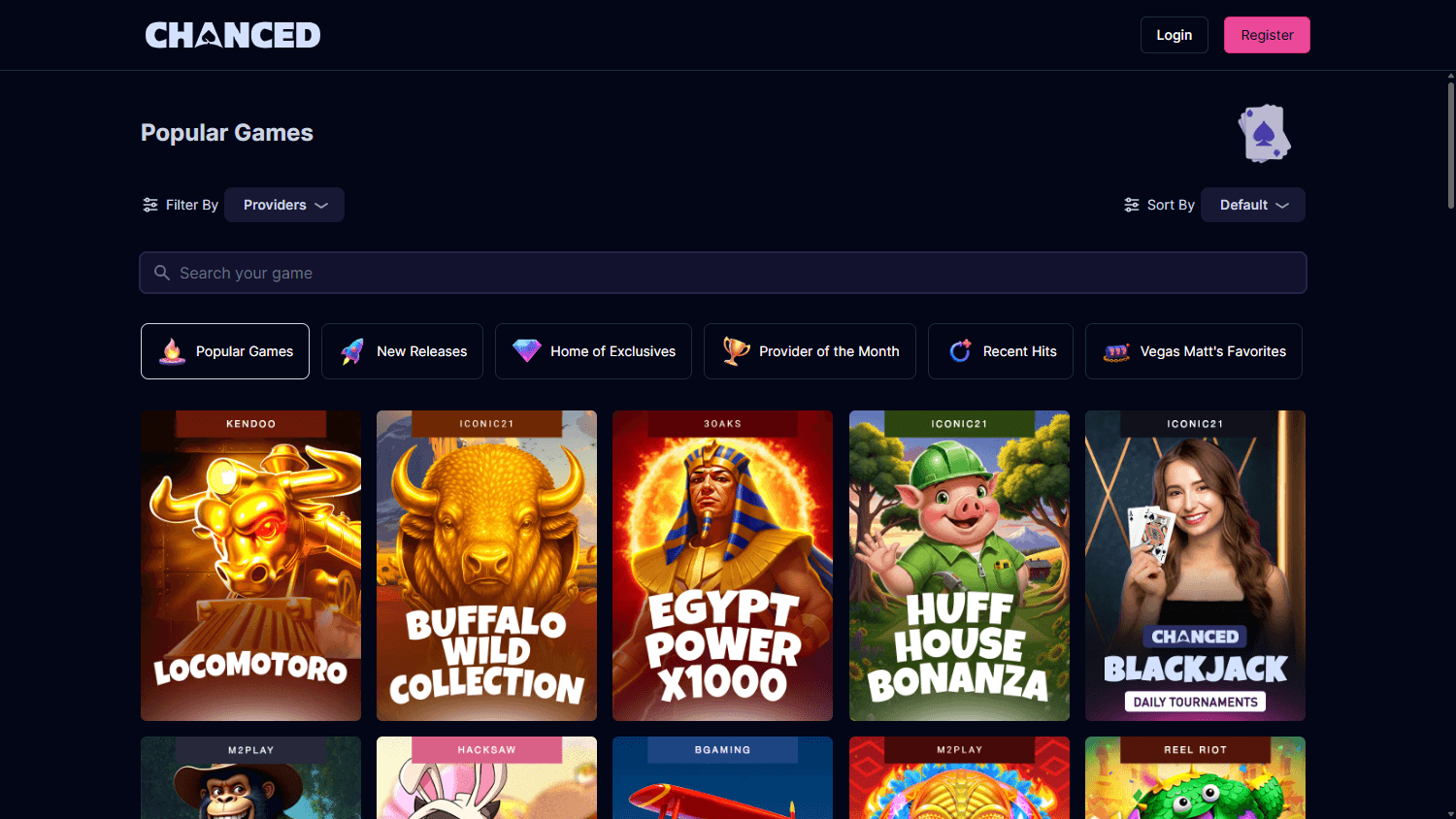
Task: Show Vegas Matt's Favorites tab
Action: 1194,351
